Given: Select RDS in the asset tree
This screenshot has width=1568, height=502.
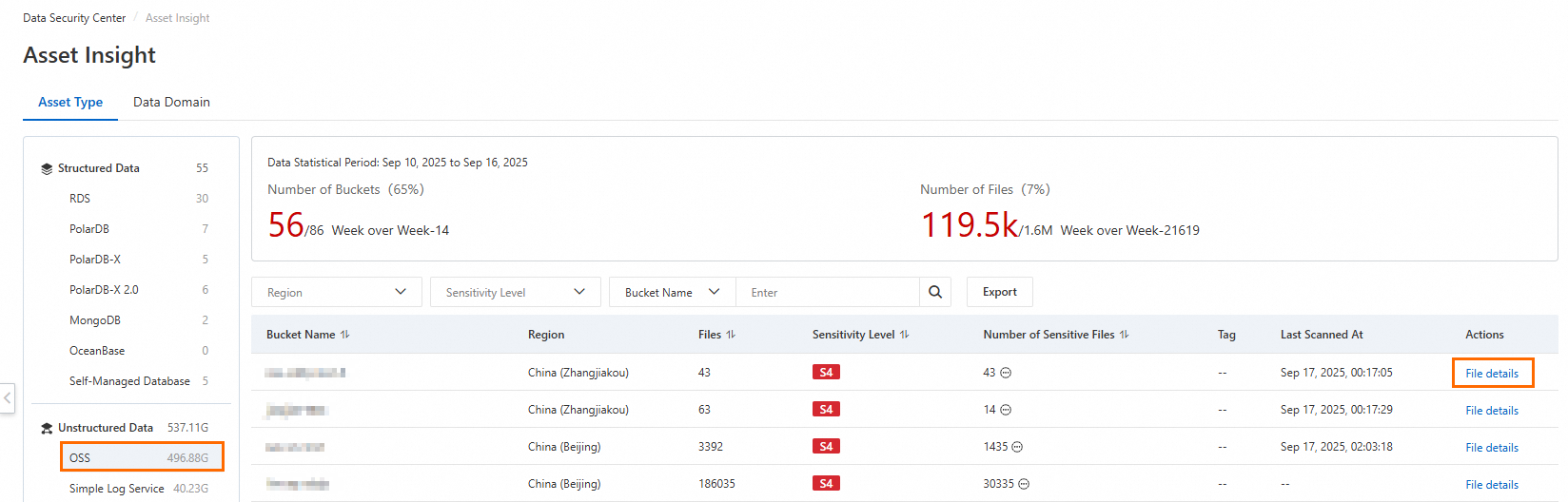Looking at the screenshot, I should coord(80,199).
